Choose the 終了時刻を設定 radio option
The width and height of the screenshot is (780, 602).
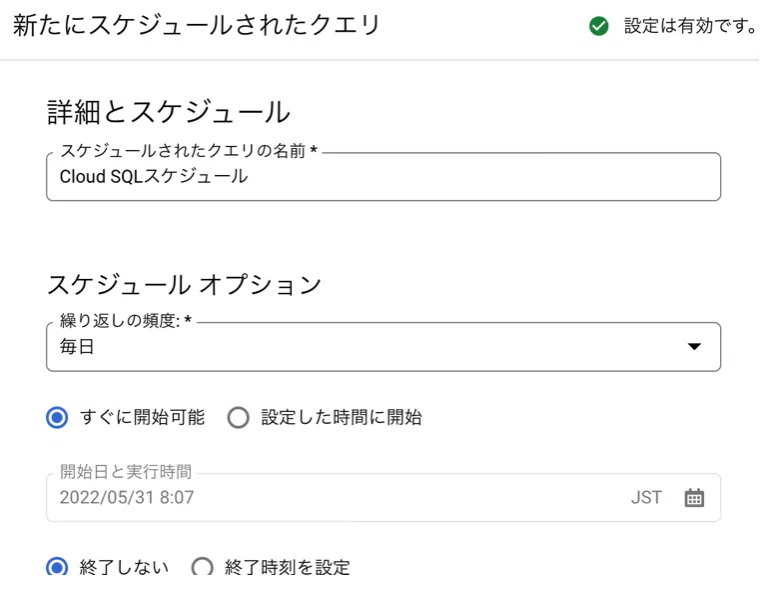click(x=202, y=567)
